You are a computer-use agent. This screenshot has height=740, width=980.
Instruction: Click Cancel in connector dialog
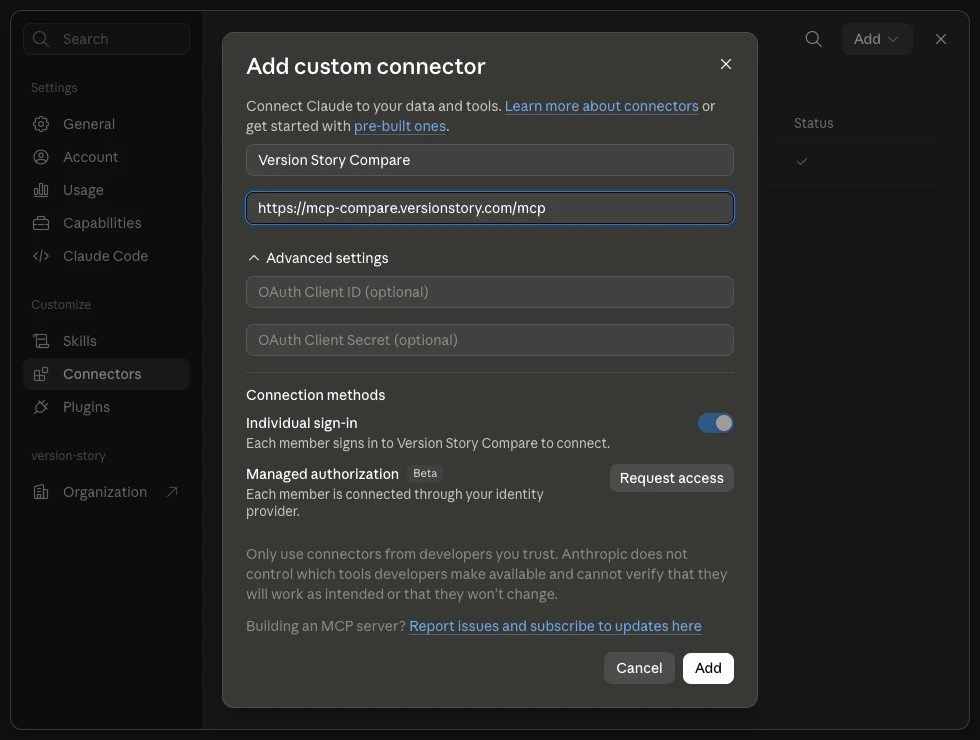[639, 668]
